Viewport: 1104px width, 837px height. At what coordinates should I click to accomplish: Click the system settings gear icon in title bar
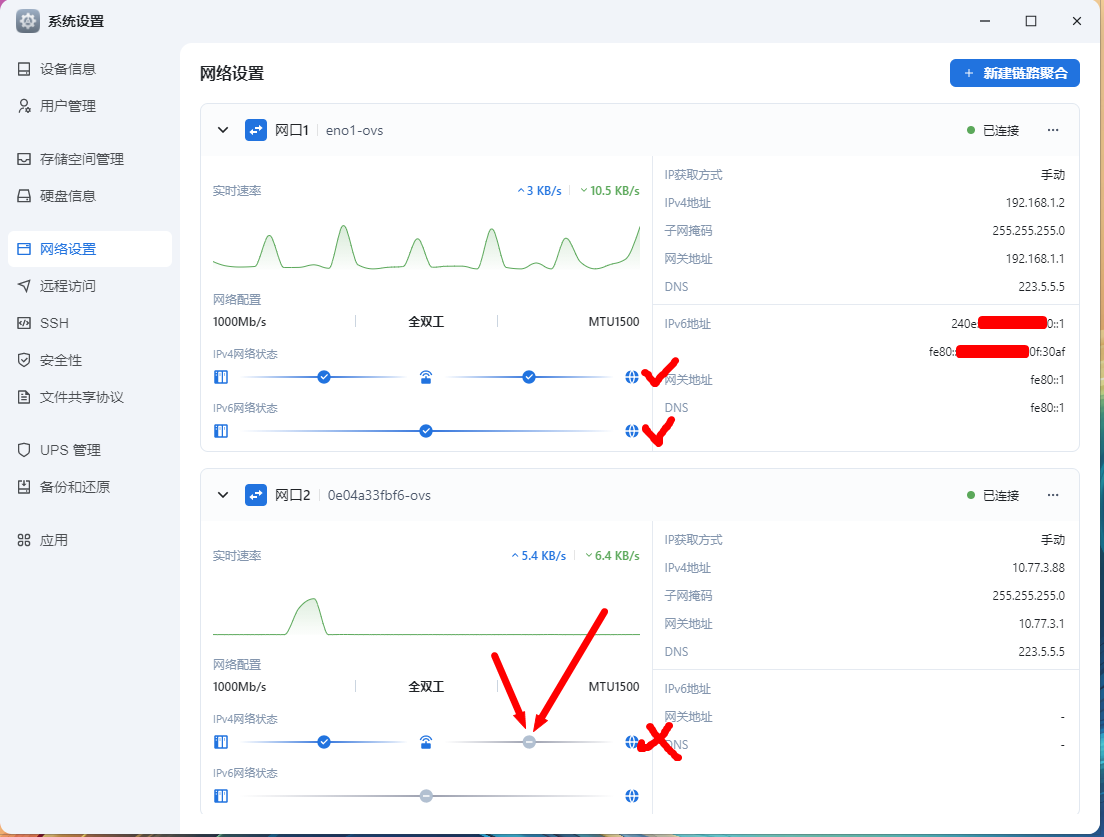coord(27,21)
